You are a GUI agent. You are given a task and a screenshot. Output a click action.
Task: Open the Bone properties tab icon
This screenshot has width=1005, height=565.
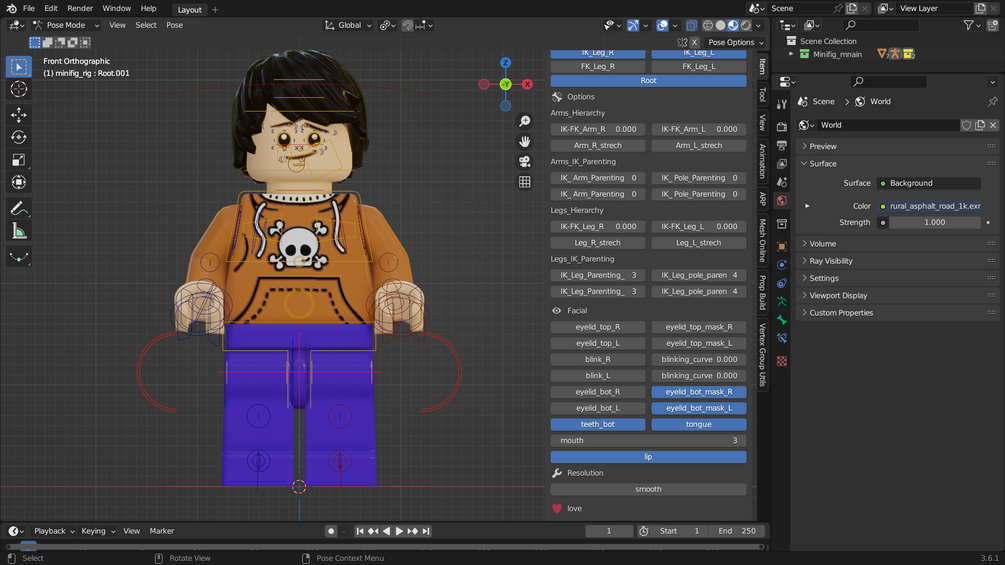pyautogui.click(x=782, y=320)
